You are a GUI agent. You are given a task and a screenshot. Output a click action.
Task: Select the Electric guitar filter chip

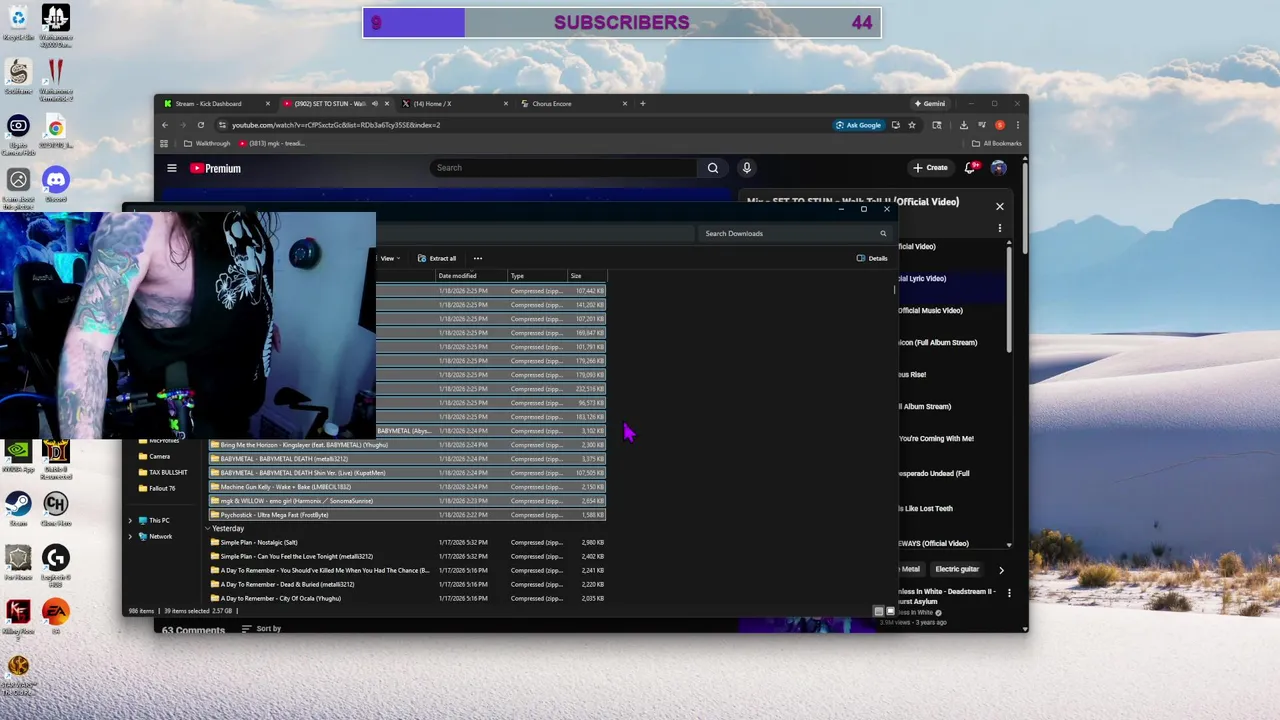click(x=957, y=570)
